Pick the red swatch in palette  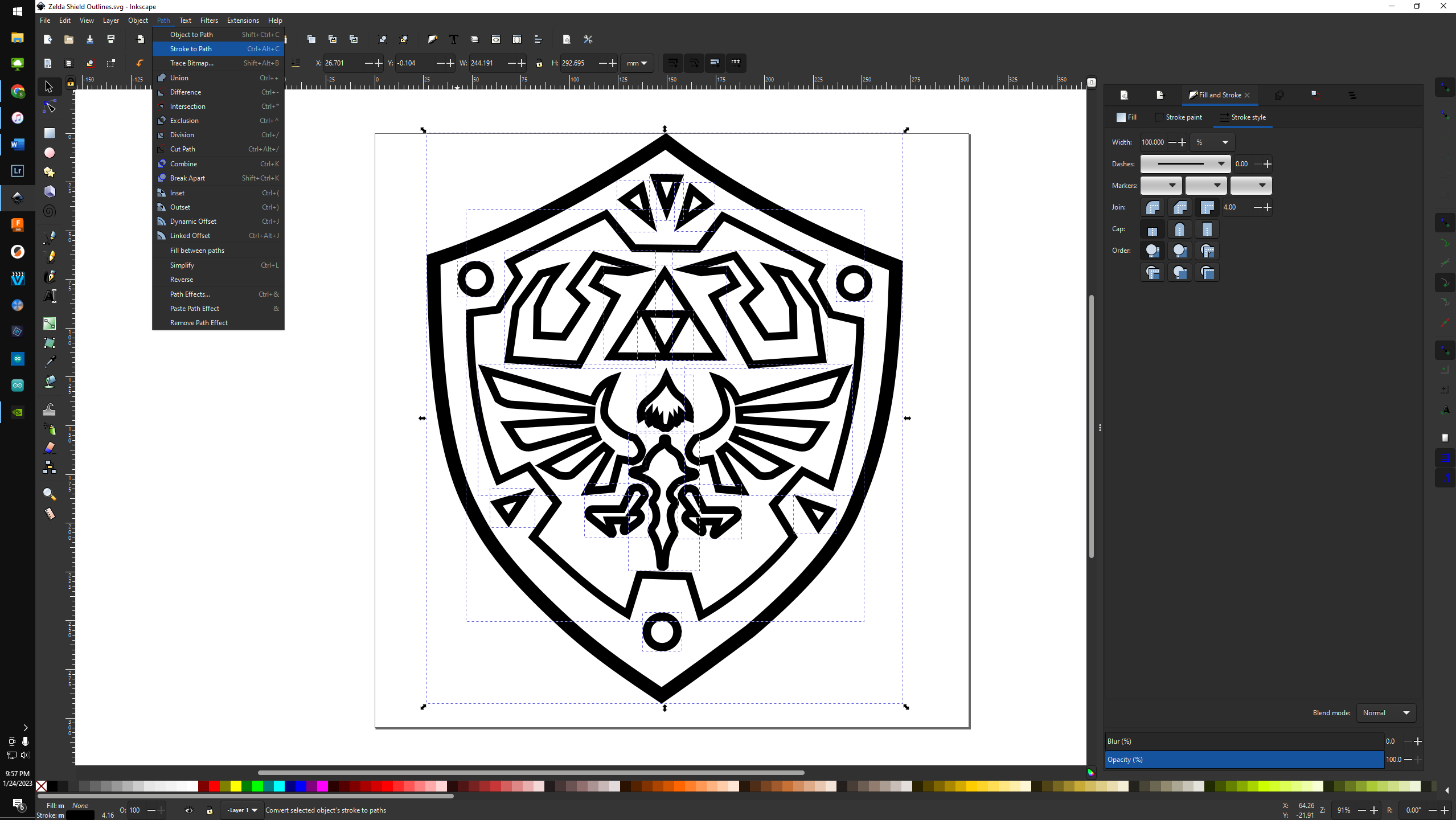click(214, 786)
